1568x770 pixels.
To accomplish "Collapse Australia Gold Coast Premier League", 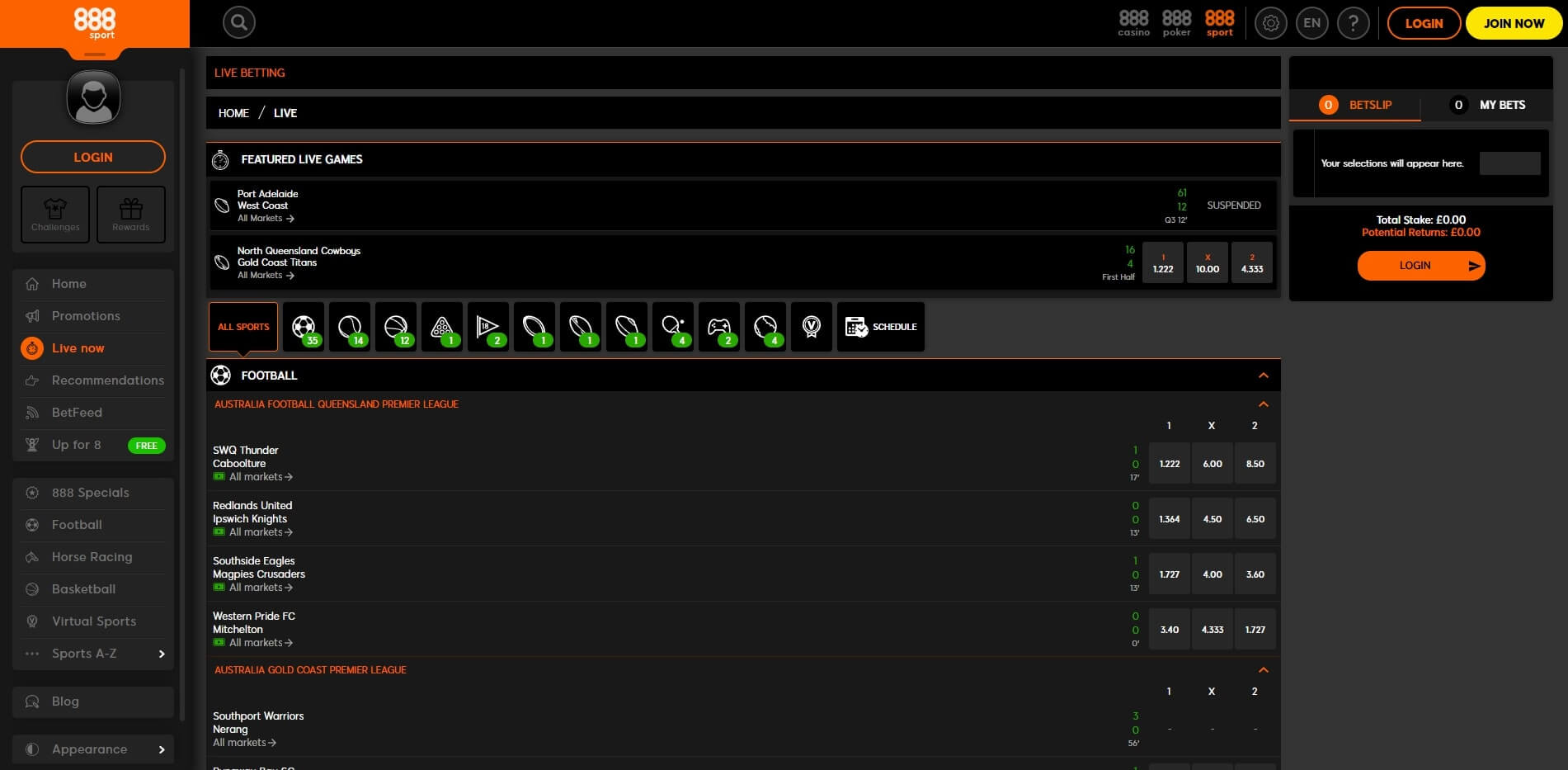I will [x=1263, y=670].
